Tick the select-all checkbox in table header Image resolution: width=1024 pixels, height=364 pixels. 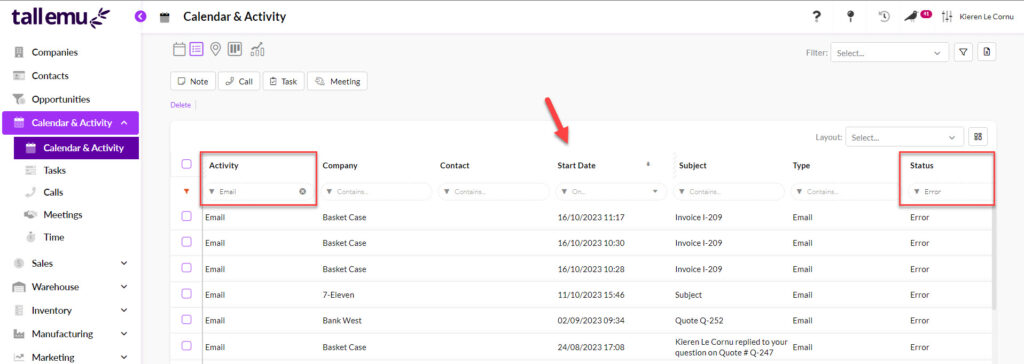[x=187, y=165]
